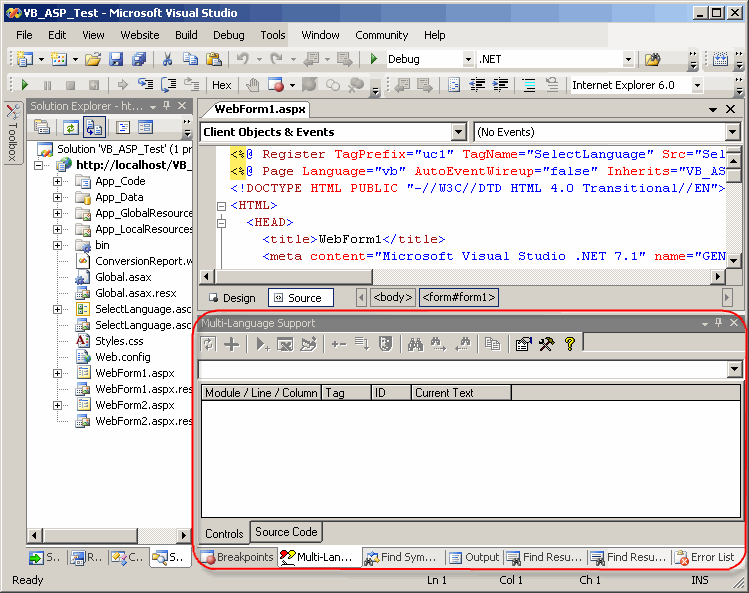The height and width of the screenshot is (593, 749).
Task: Expand the App_Code folder node
Action: (x=58, y=181)
